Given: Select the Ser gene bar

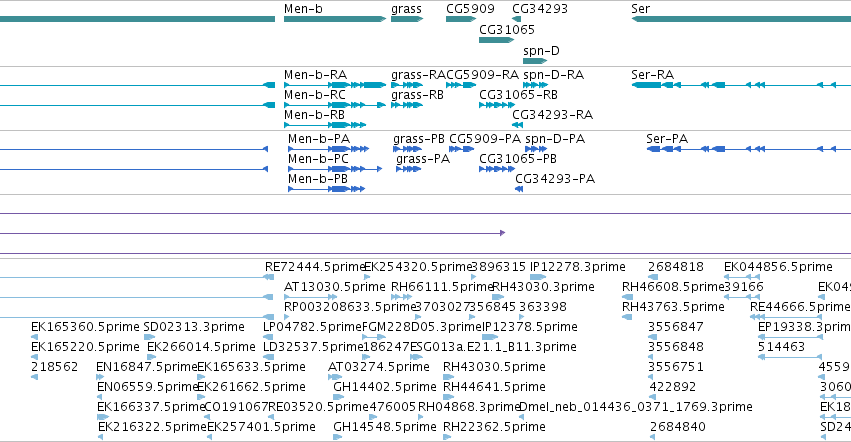Looking at the screenshot, I should click(x=741, y=19).
